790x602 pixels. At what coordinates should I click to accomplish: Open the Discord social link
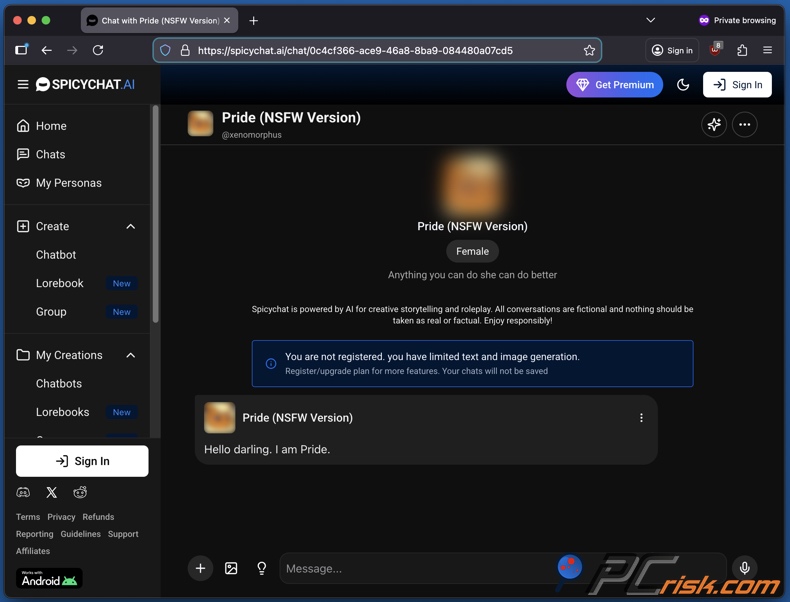pos(23,492)
